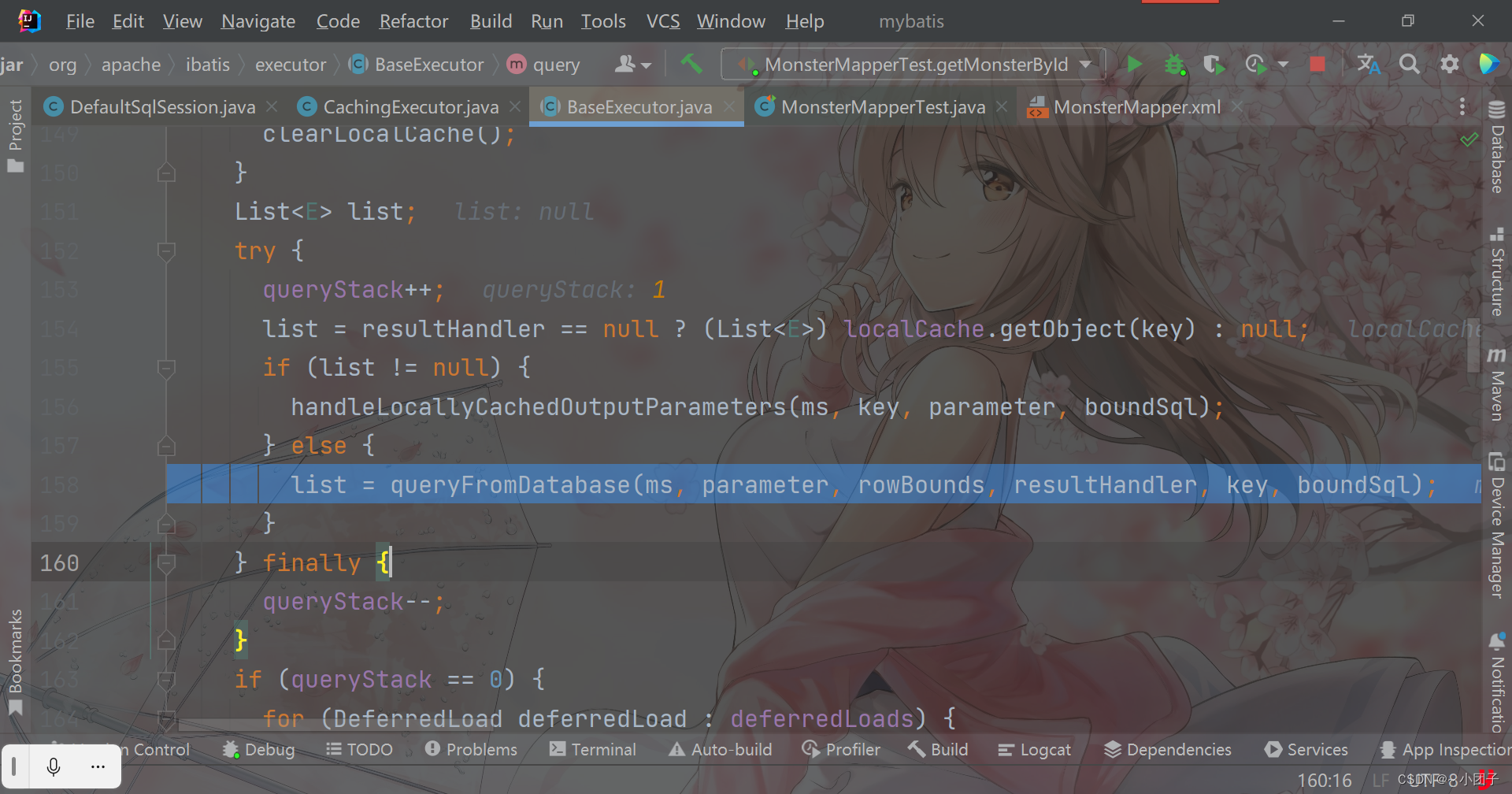Image resolution: width=1512 pixels, height=794 pixels.
Task: Start debugging with the green bug icon
Action: (1175, 64)
